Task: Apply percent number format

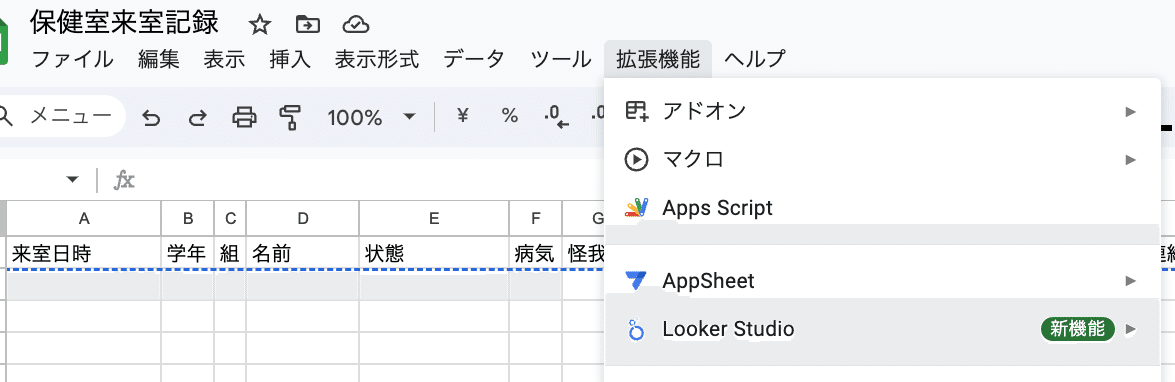Action: coord(510,116)
